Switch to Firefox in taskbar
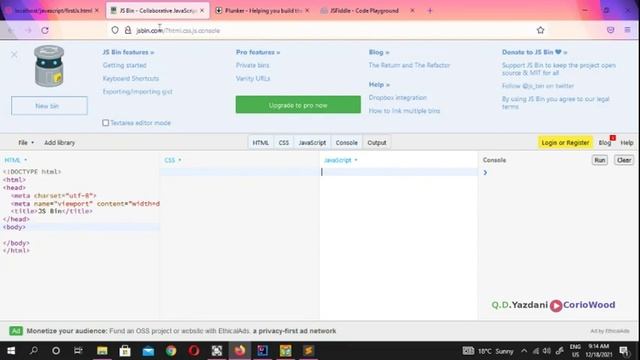 point(240,351)
